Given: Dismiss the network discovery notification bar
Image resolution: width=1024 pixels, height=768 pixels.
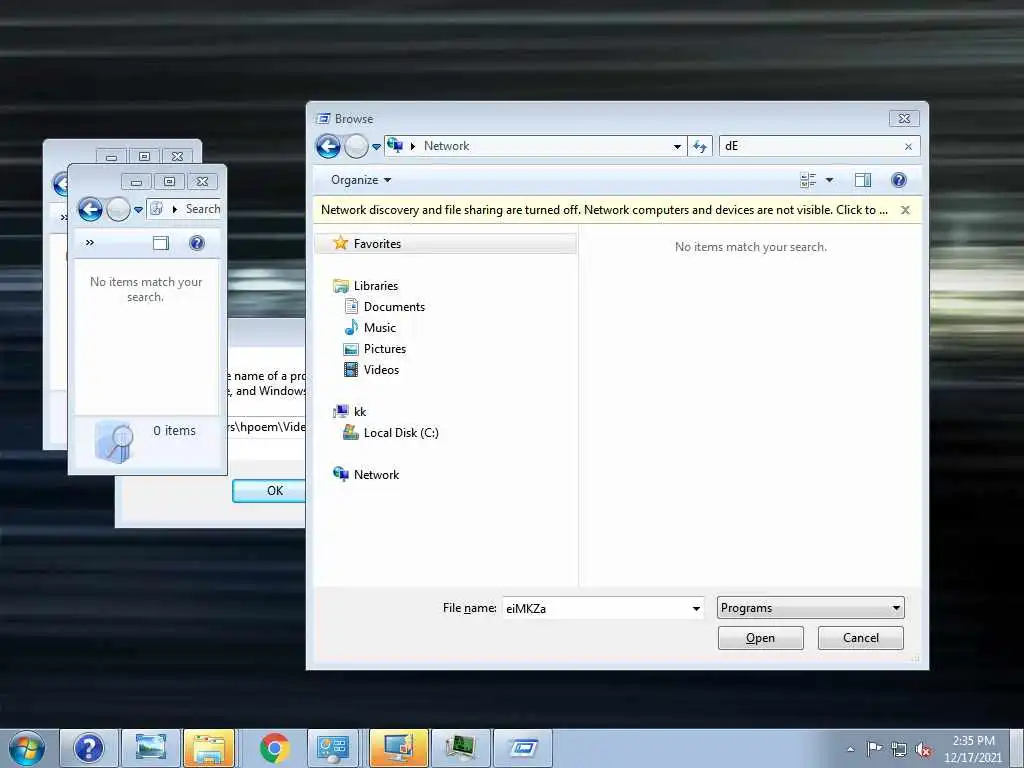Looking at the screenshot, I should 905,210.
